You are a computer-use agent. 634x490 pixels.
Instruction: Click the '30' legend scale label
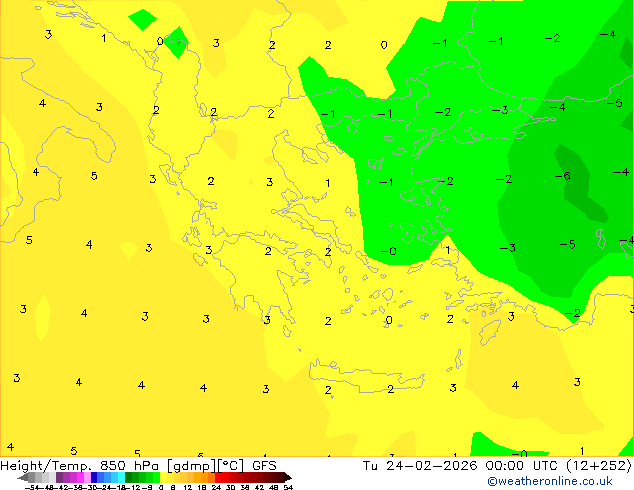(230, 488)
